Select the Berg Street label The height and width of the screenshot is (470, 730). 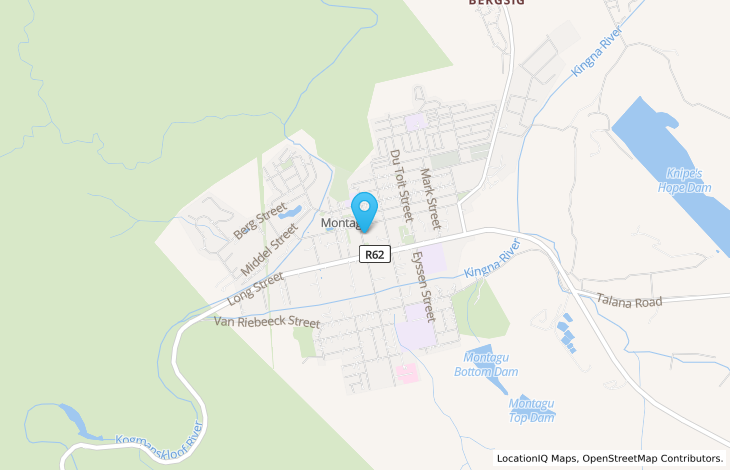coord(260,221)
